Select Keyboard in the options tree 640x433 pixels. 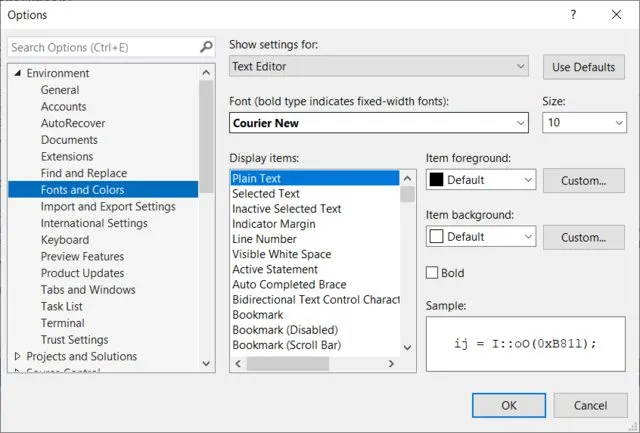pos(63,240)
